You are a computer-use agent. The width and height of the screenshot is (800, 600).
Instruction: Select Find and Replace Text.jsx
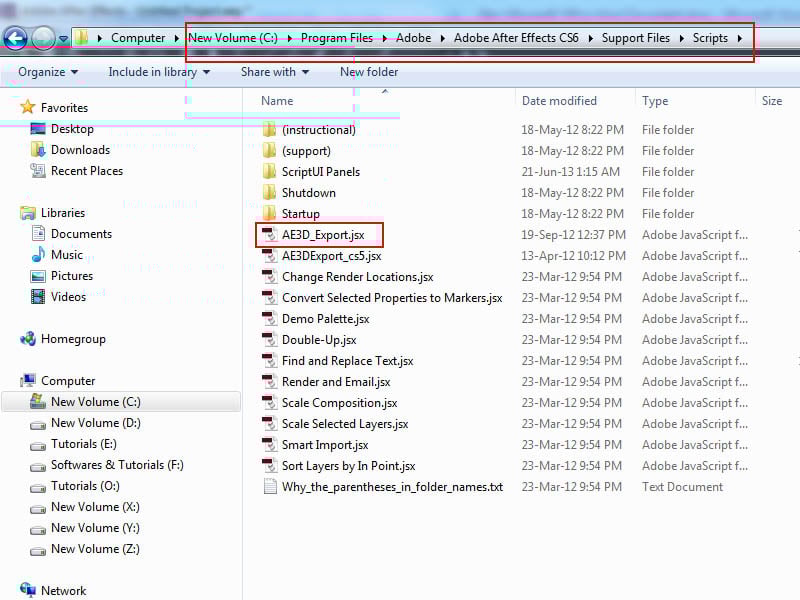click(x=347, y=361)
